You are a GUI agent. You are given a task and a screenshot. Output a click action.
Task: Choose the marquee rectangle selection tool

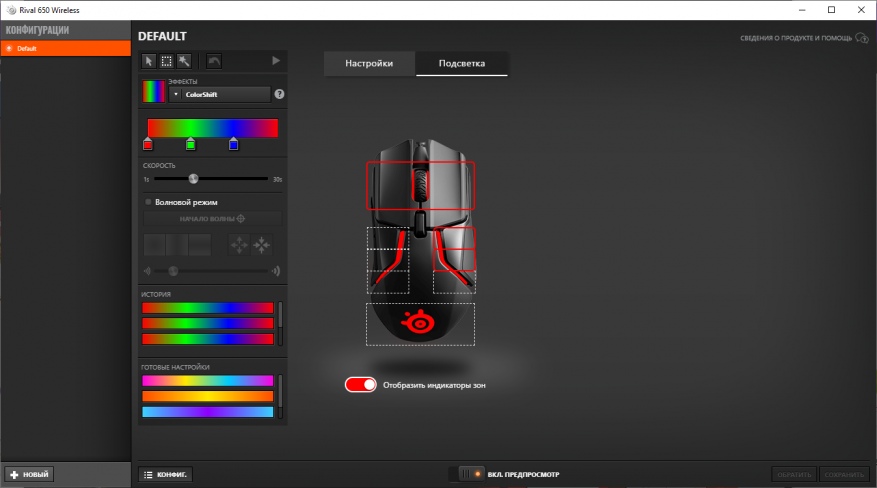(166, 61)
